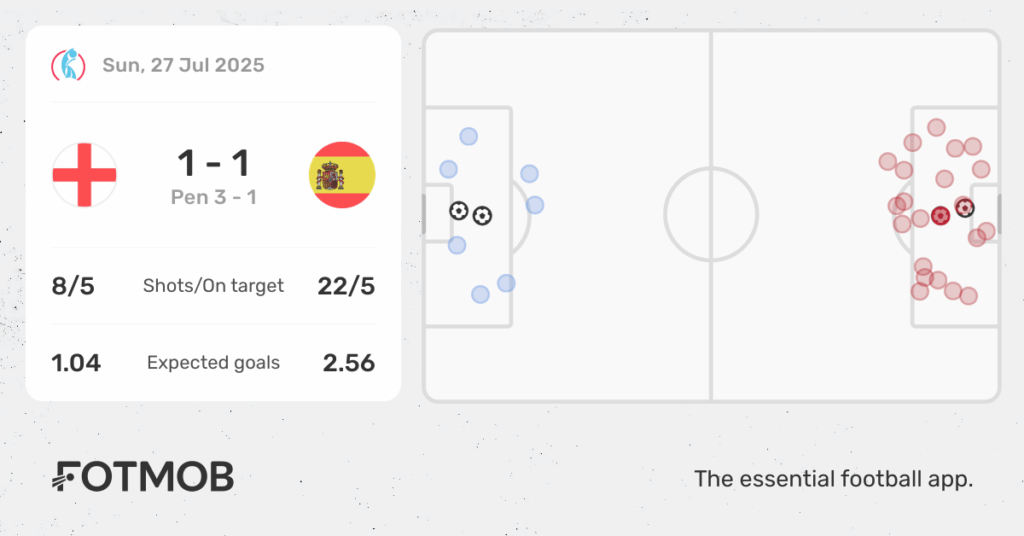
Task: Click the Spain flag icon
Action: tap(342, 175)
